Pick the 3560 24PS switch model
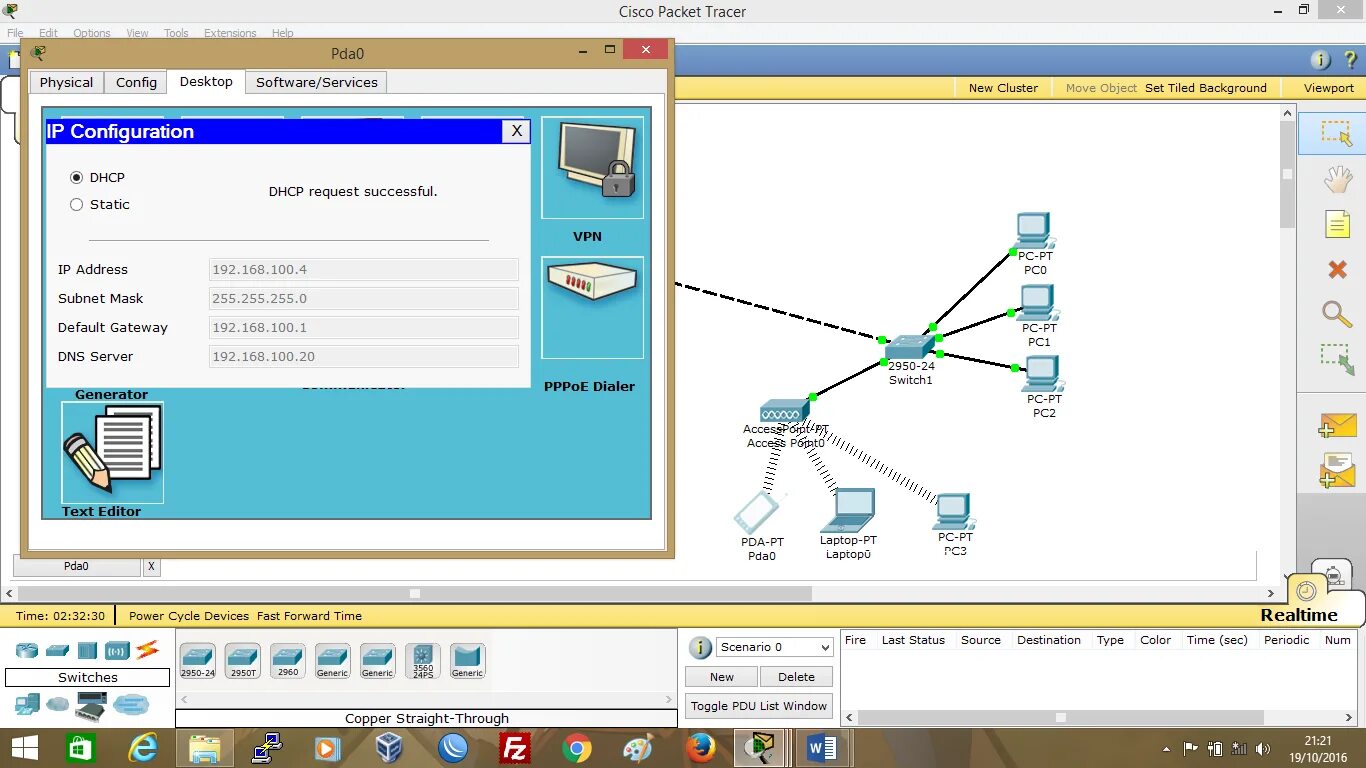Viewport: 1366px width, 768px height. coord(423,661)
